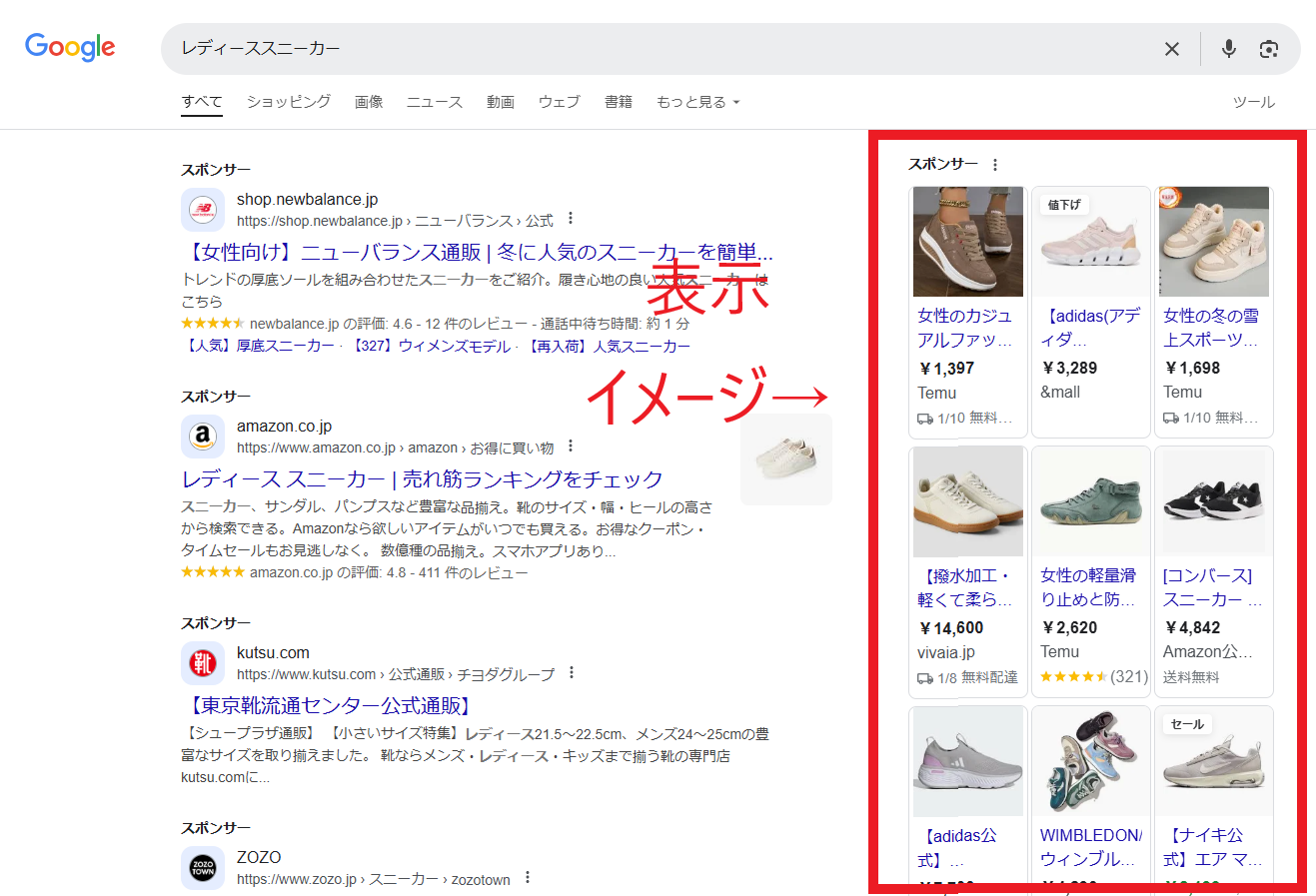
Task: Select the すべて tab
Action: pyautogui.click(x=202, y=102)
